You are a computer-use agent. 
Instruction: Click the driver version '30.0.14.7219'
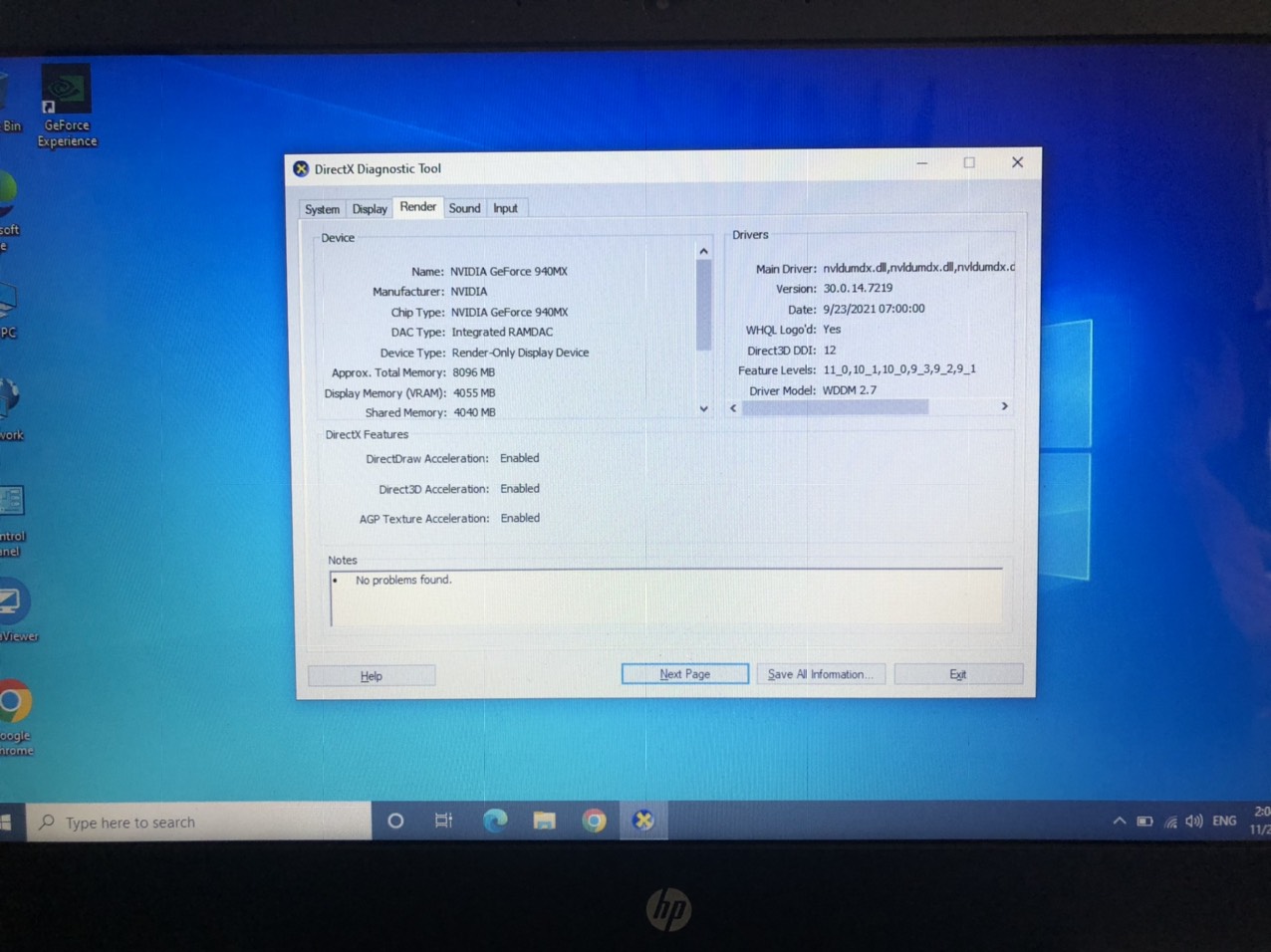858,288
